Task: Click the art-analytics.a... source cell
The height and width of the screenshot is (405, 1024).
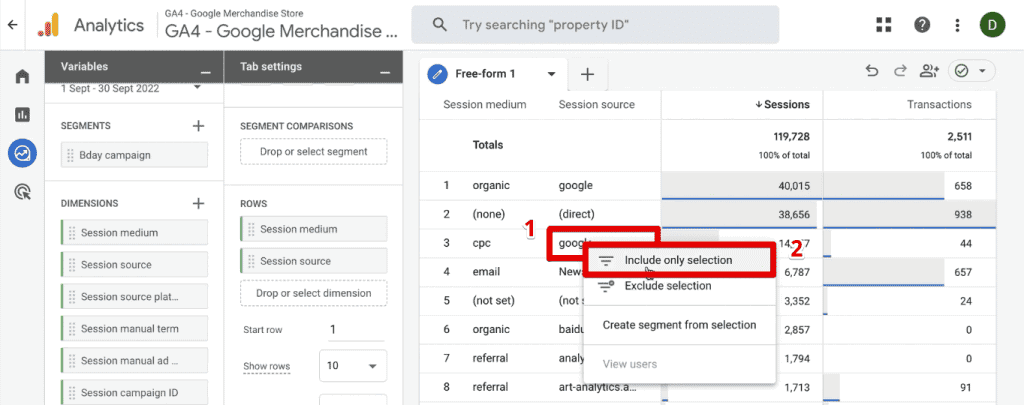Action: (598, 387)
